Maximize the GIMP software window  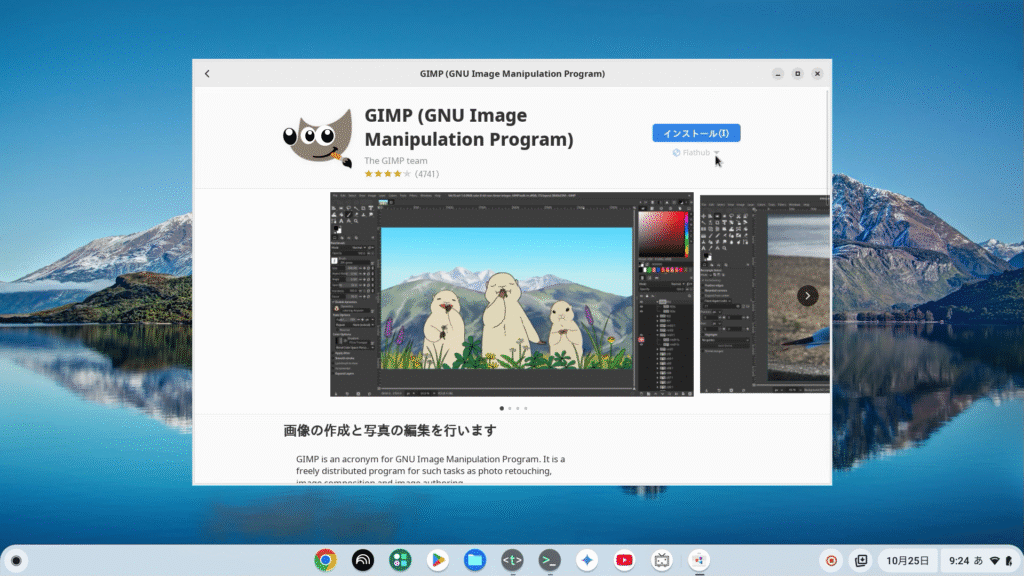click(797, 74)
